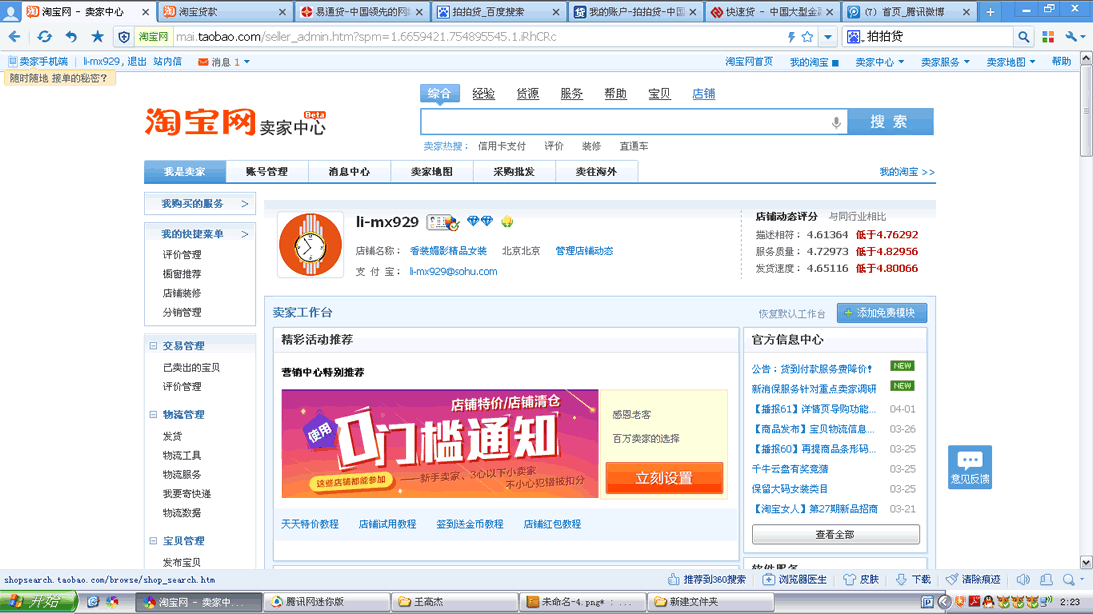Collapse the 交易管理 section
Image resolution: width=1093 pixels, height=614 pixels.
[x=153, y=346]
